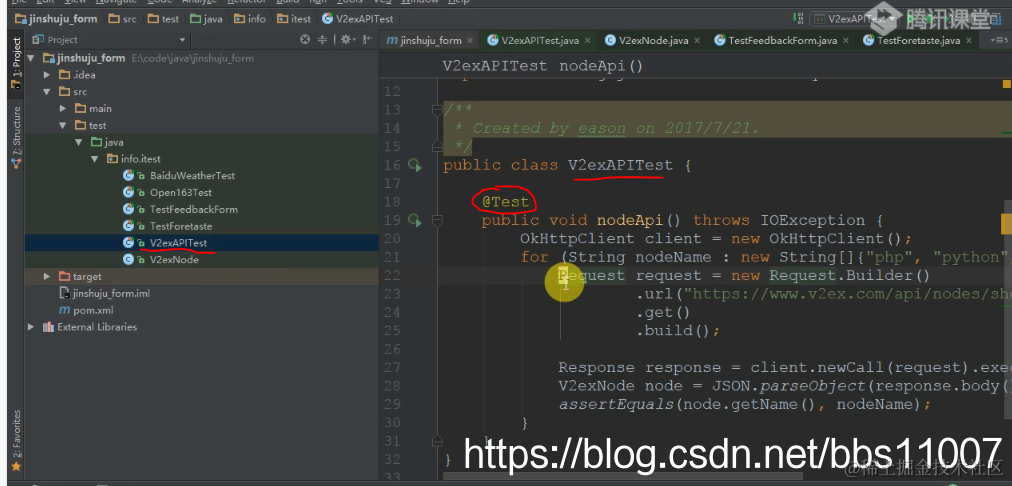
Task: Select V2exAPITest in project tree
Action: tap(179, 243)
